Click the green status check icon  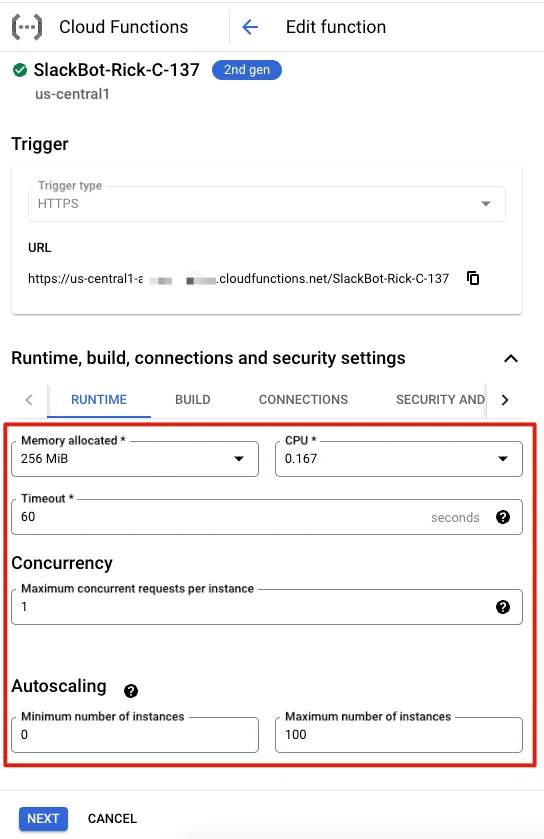pos(20,70)
